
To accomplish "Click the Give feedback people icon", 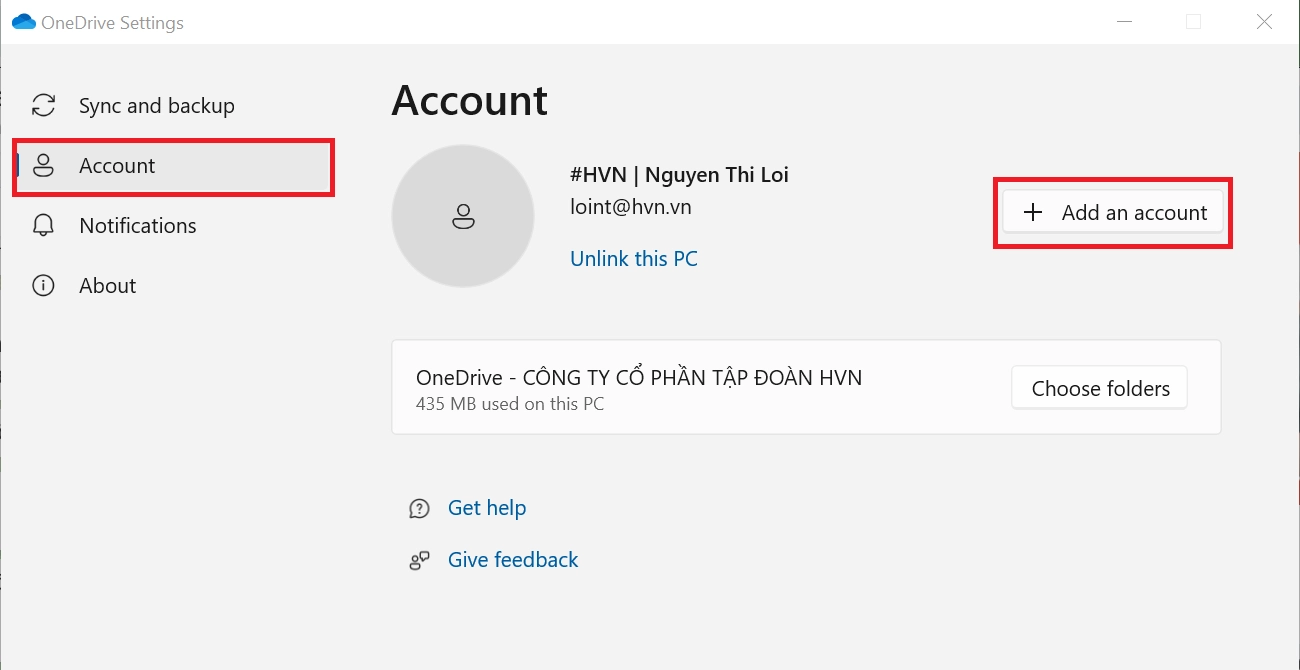I will click(x=419, y=561).
